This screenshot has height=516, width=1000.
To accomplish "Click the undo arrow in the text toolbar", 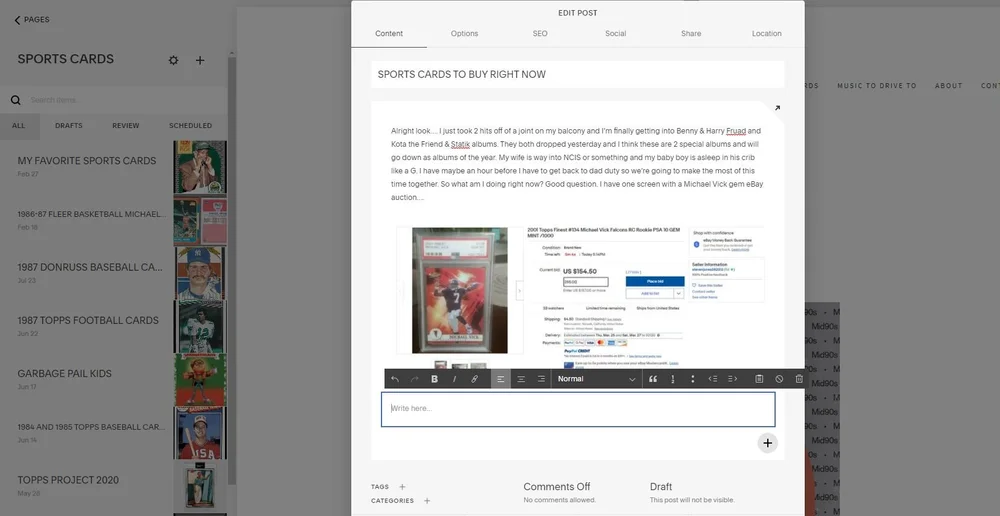I will pos(395,379).
